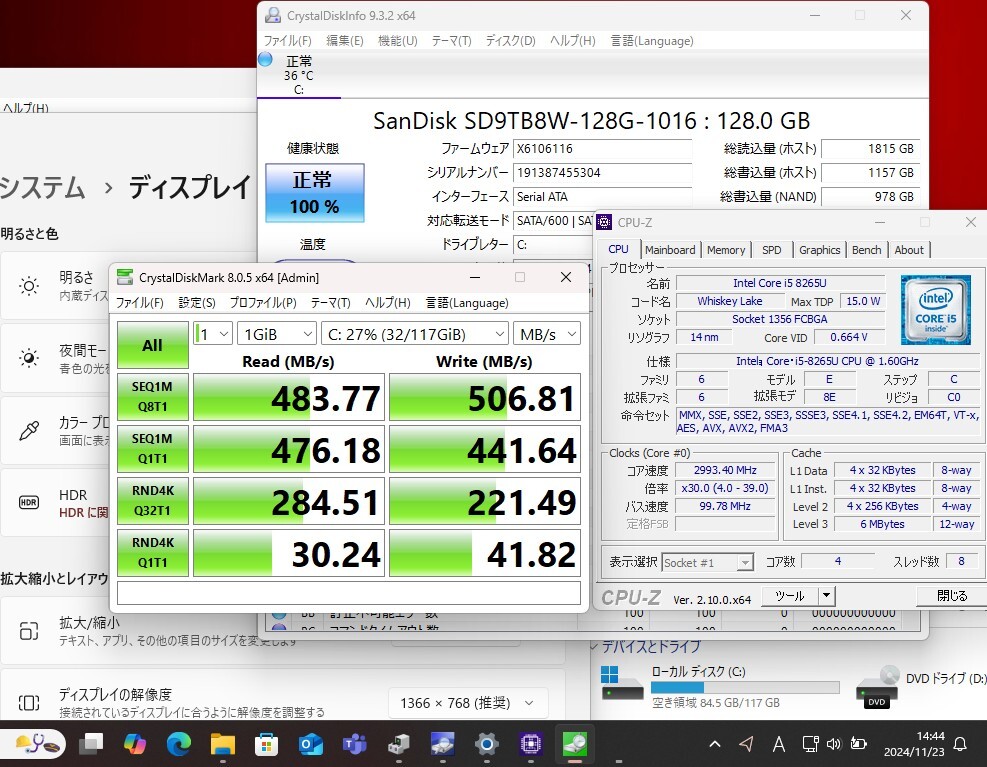Open the 1366 × 768 resolution dropdown
Image resolution: width=987 pixels, height=767 pixels.
(468, 703)
